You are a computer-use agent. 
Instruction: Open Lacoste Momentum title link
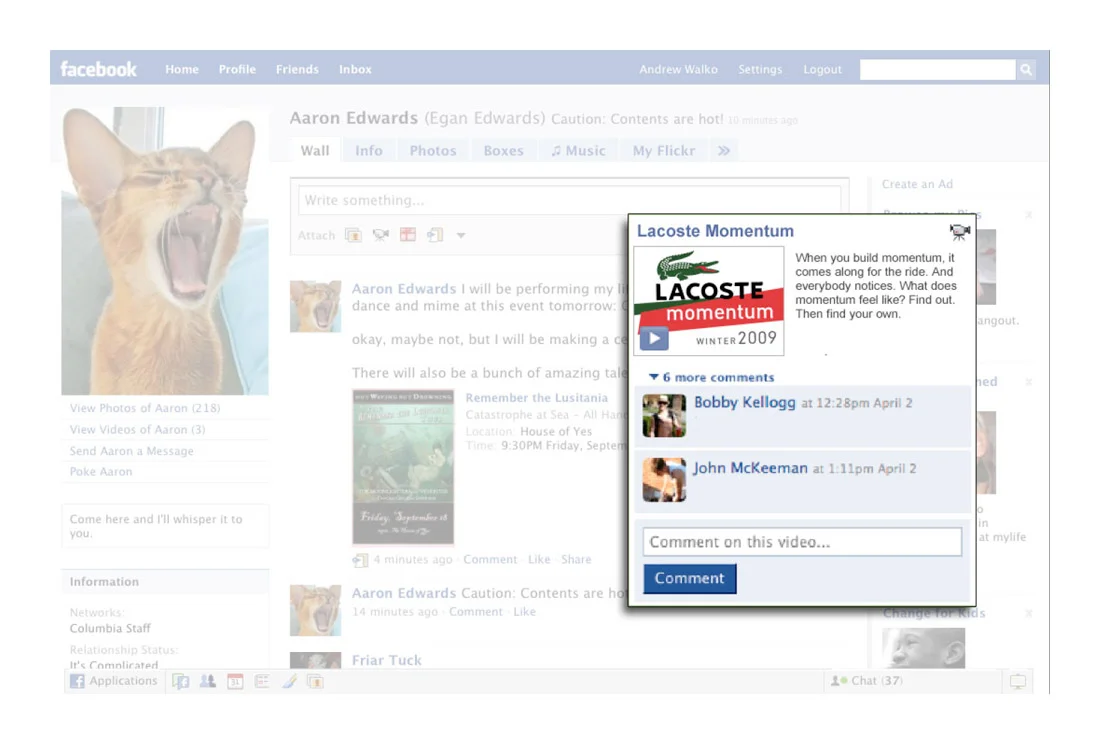pos(715,231)
